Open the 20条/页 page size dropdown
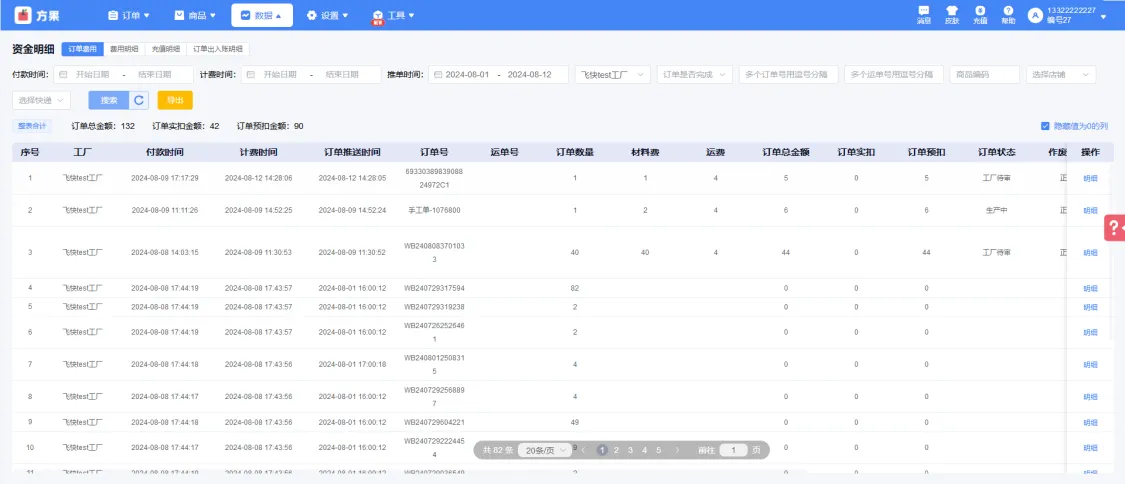The height and width of the screenshot is (484, 1125). point(549,450)
